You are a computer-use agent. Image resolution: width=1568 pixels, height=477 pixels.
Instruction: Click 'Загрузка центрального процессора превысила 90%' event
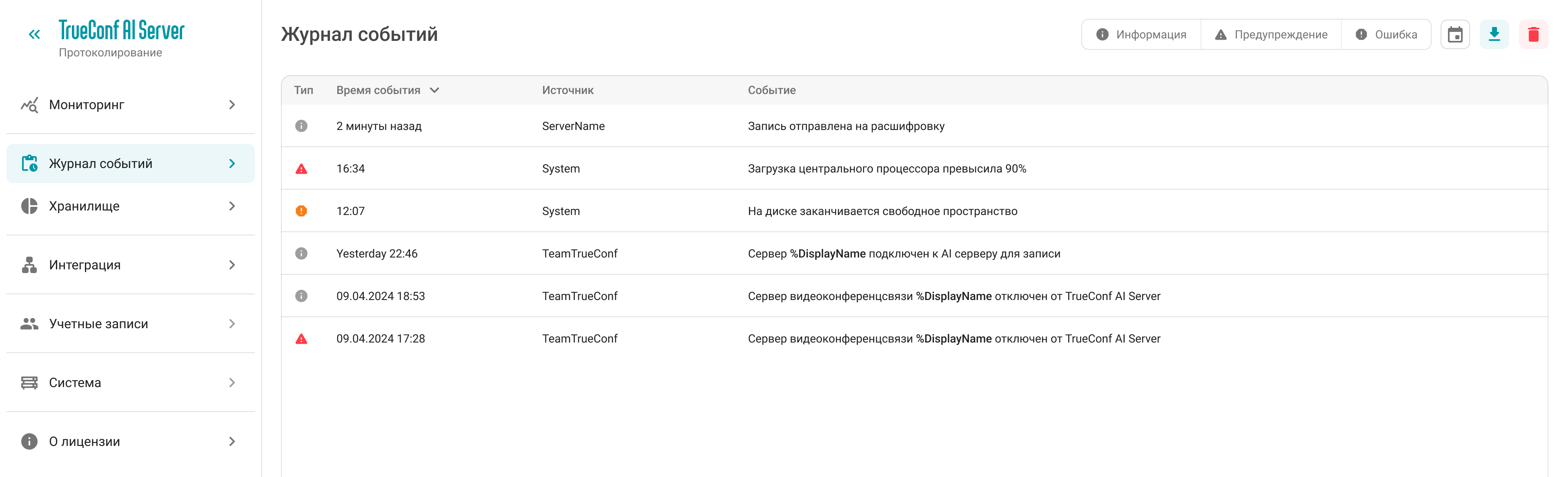tap(887, 169)
